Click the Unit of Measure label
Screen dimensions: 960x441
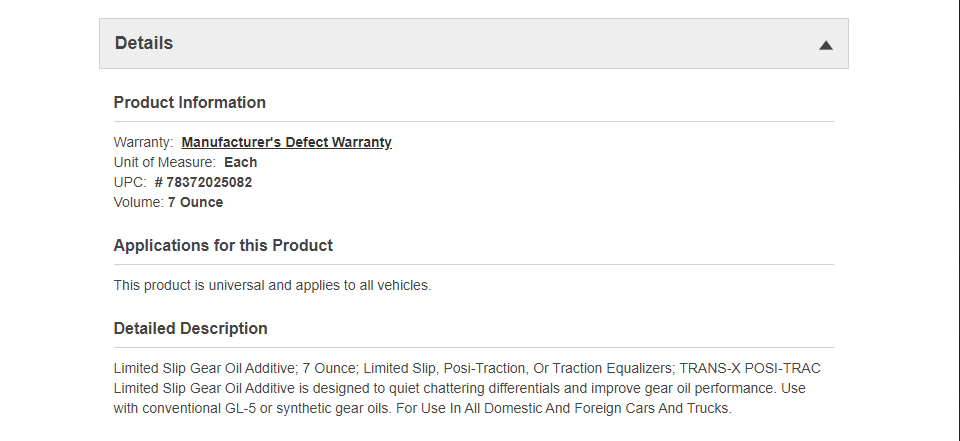(164, 162)
